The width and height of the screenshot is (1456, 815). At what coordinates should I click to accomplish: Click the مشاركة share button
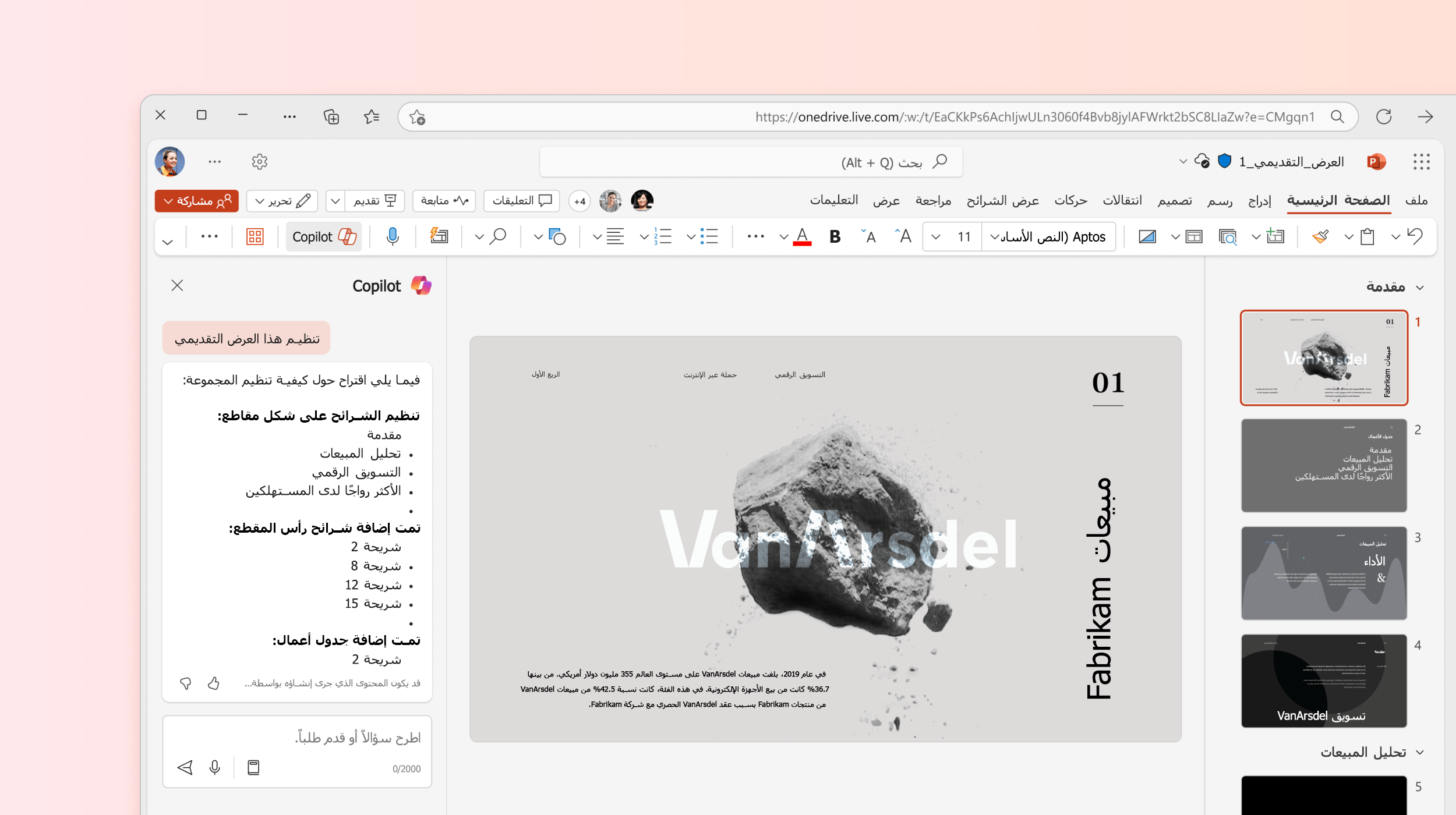click(x=197, y=201)
